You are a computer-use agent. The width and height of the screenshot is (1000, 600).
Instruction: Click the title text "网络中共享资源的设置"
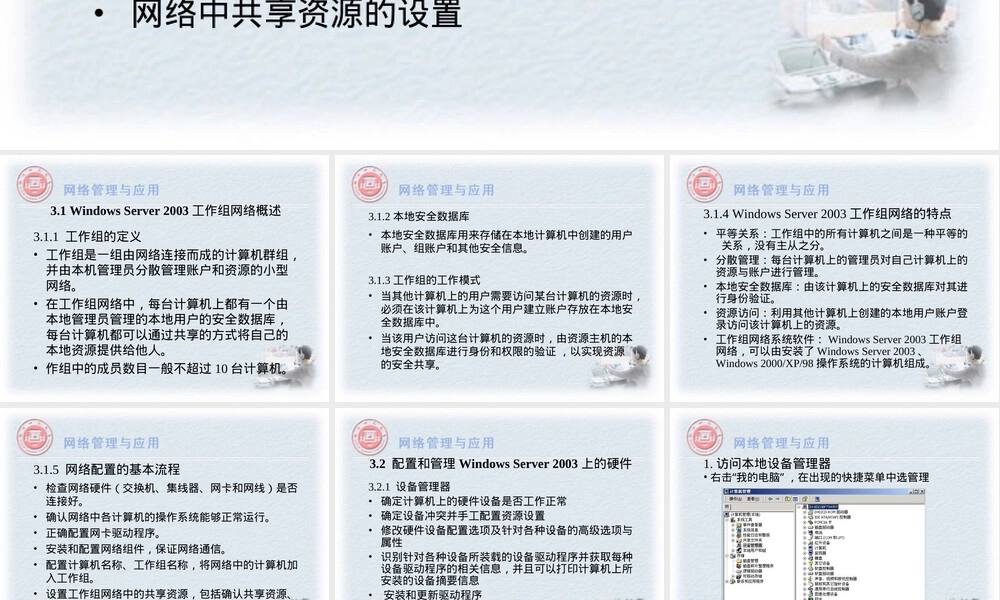(297, 15)
